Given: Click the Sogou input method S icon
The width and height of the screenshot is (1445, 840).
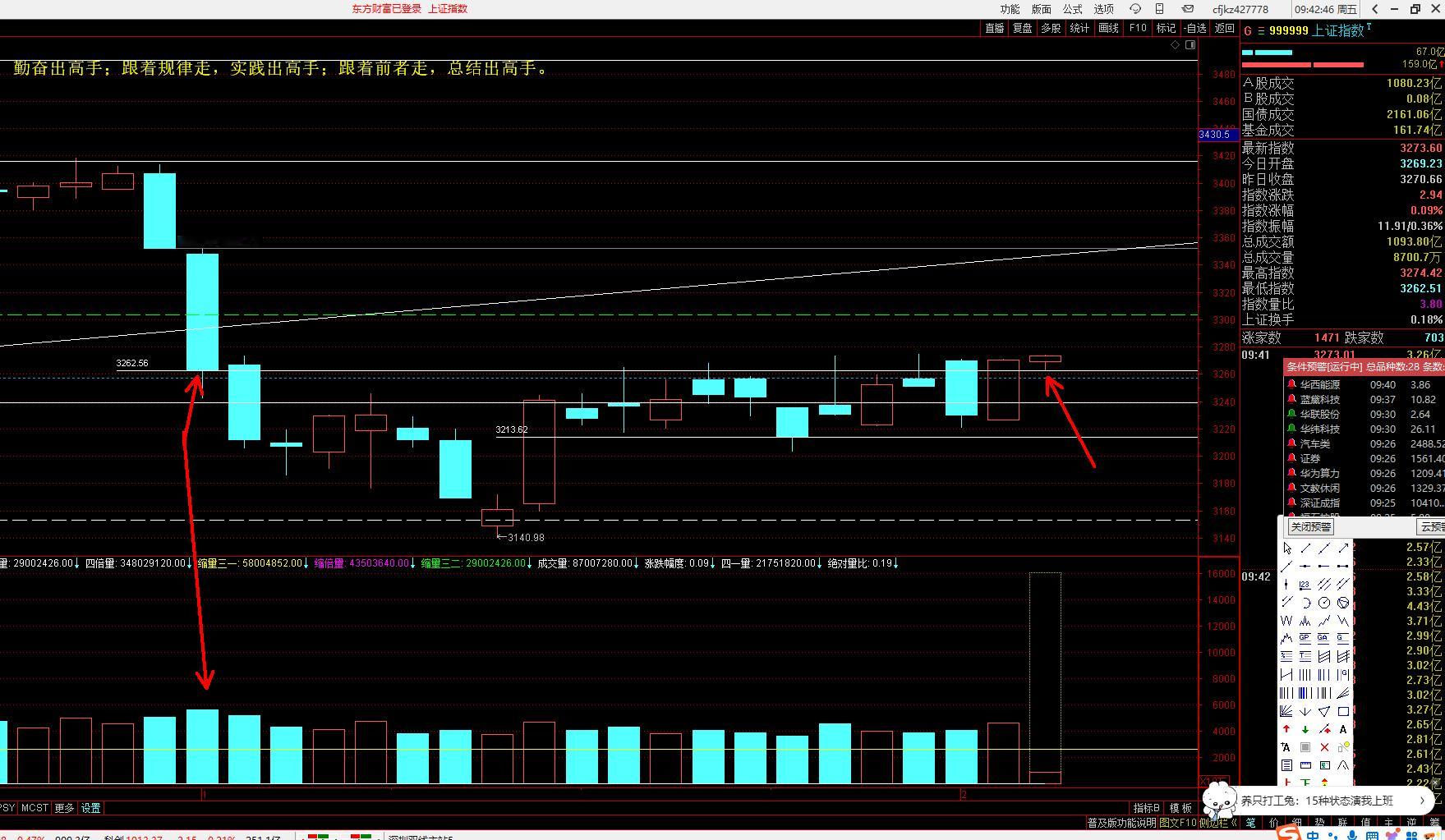Looking at the screenshot, I should pyautogui.click(x=1290, y=833).
